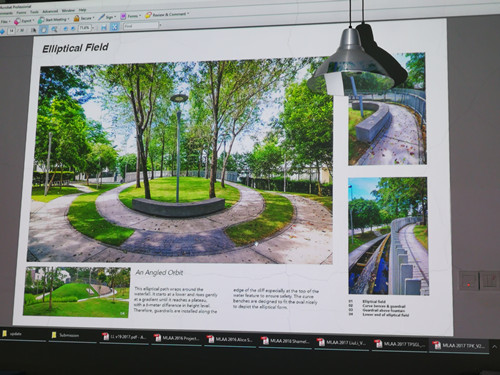This screenshot has height=375, width=500.
Task: Open the Advanced menu
Action: click(50, 11)
